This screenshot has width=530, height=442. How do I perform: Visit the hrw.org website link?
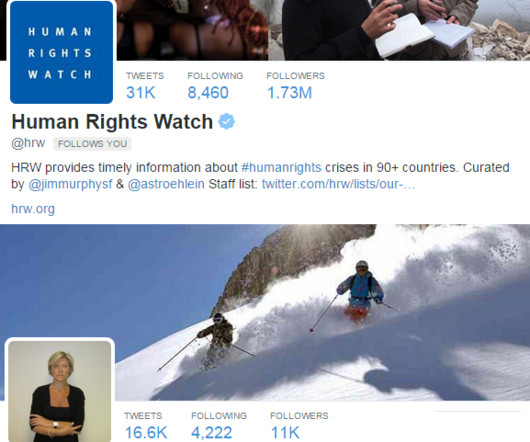[33, 209]
